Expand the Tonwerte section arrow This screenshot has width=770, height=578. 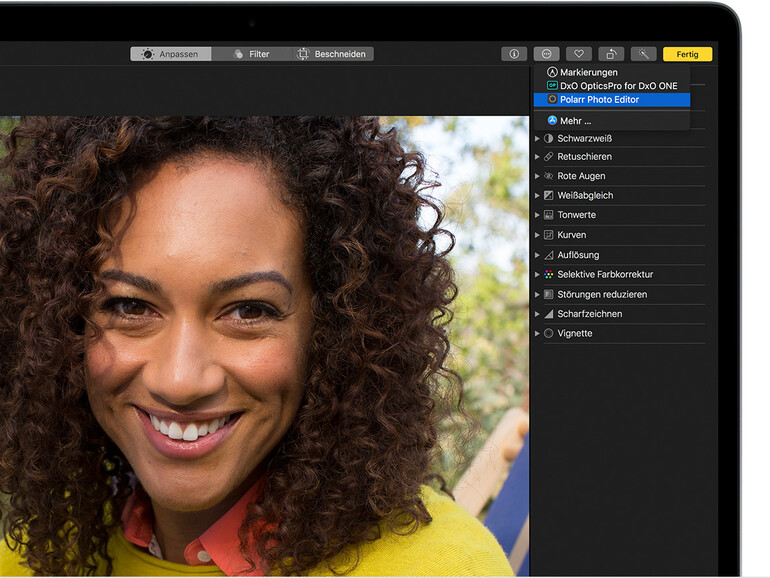537,215
